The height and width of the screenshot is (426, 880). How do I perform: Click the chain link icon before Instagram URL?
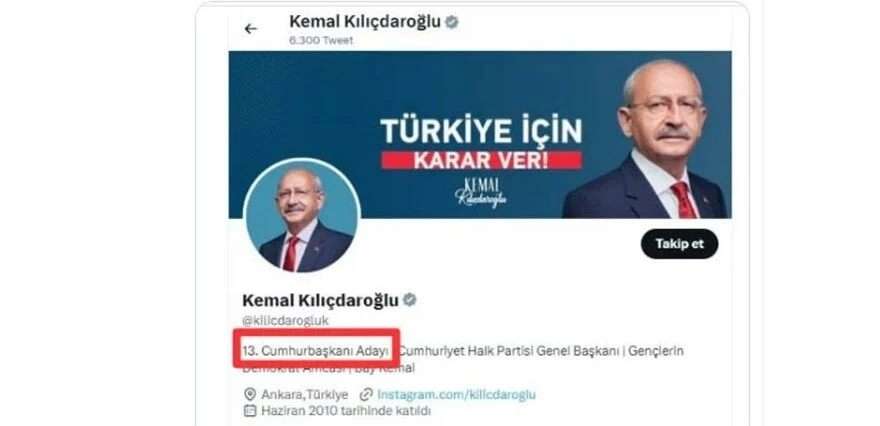[x=366, y=395]
